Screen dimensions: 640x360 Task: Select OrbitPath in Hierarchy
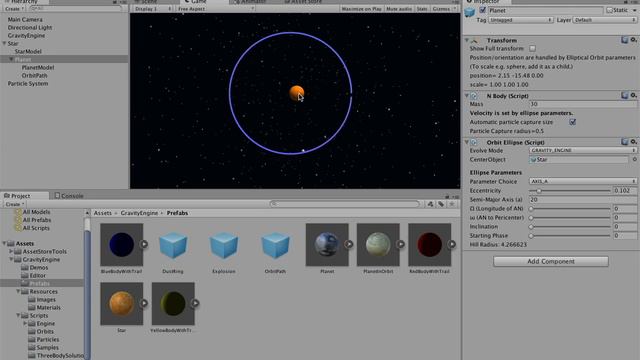click(x=34, y=76)
